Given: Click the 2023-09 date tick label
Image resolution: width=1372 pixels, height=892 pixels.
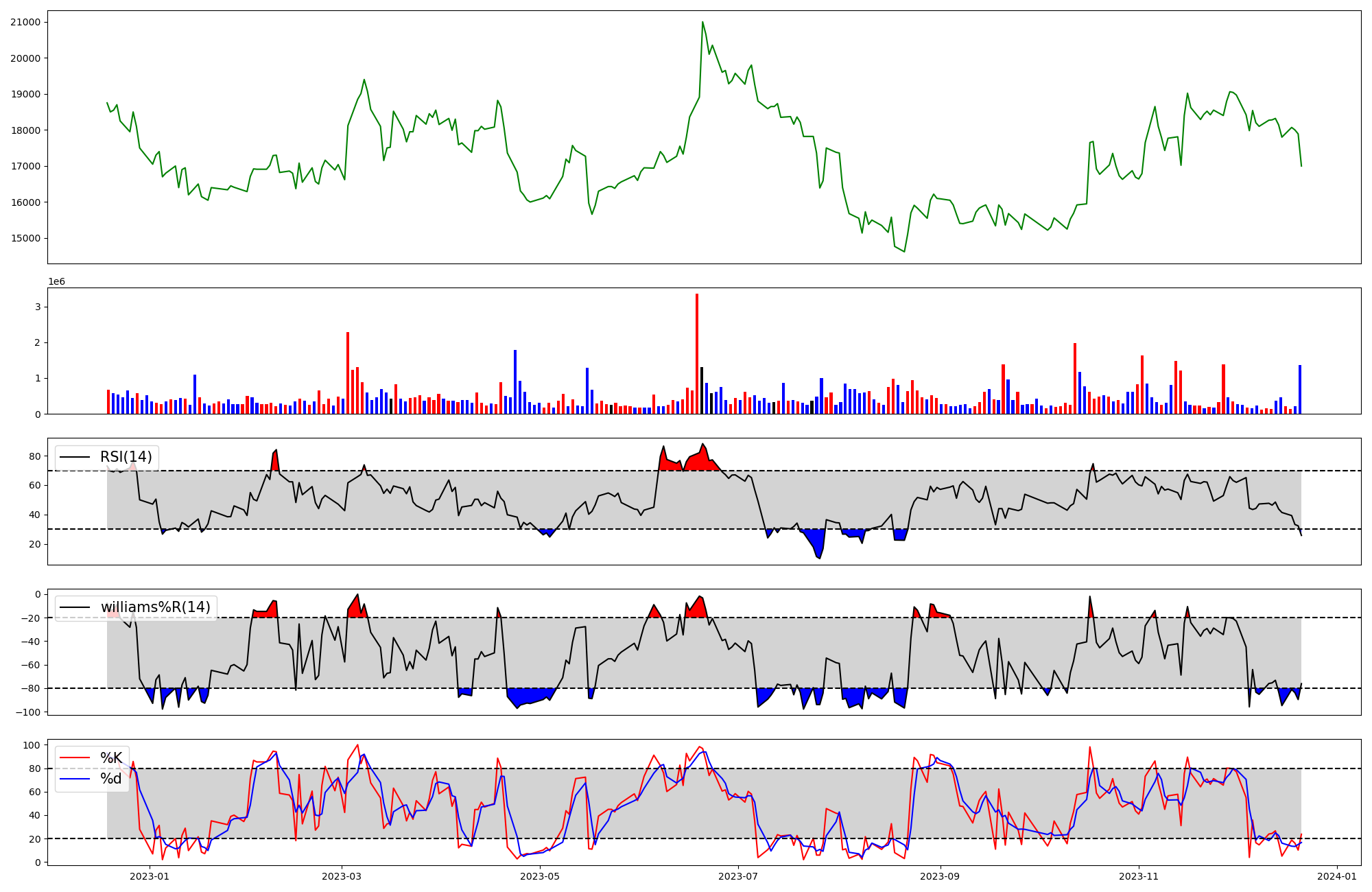Looking at the screenshot, I should point(940,876).
